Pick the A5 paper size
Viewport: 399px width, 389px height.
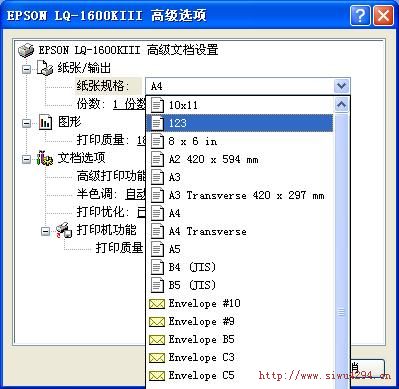point(239,249)
